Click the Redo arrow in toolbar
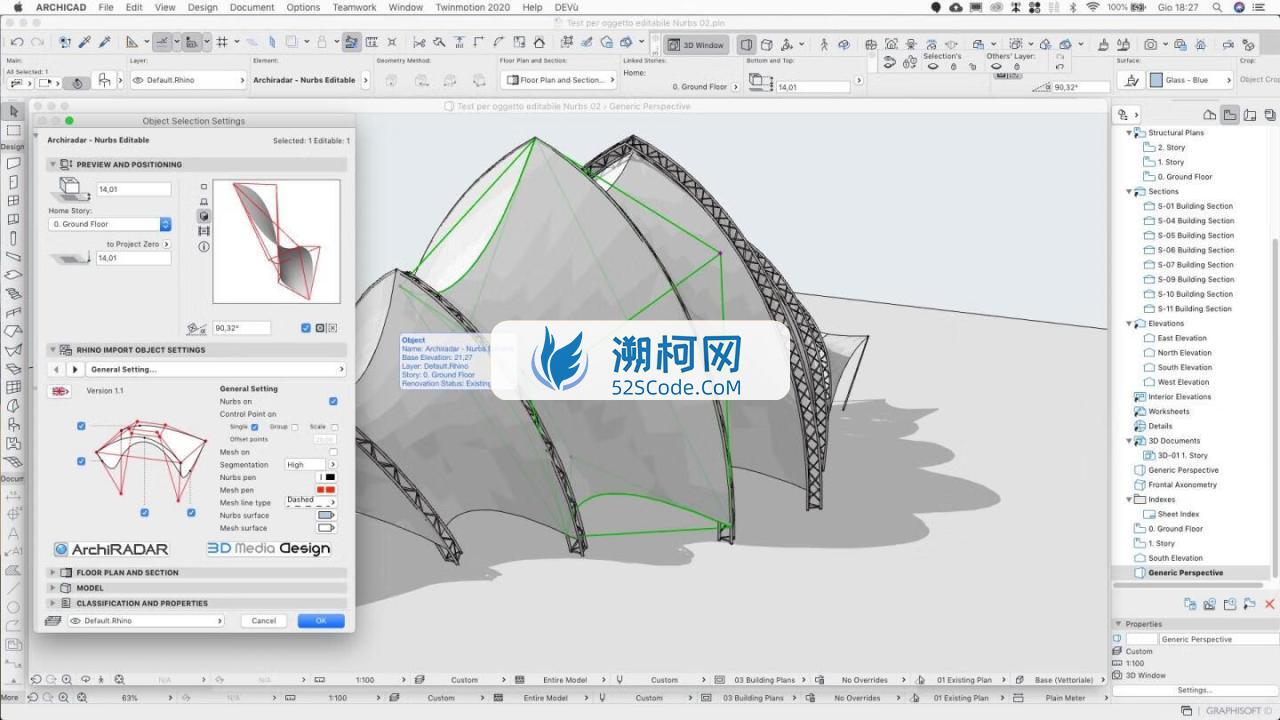This screenshot has height=720, width=1280. (x=37, y=43)
